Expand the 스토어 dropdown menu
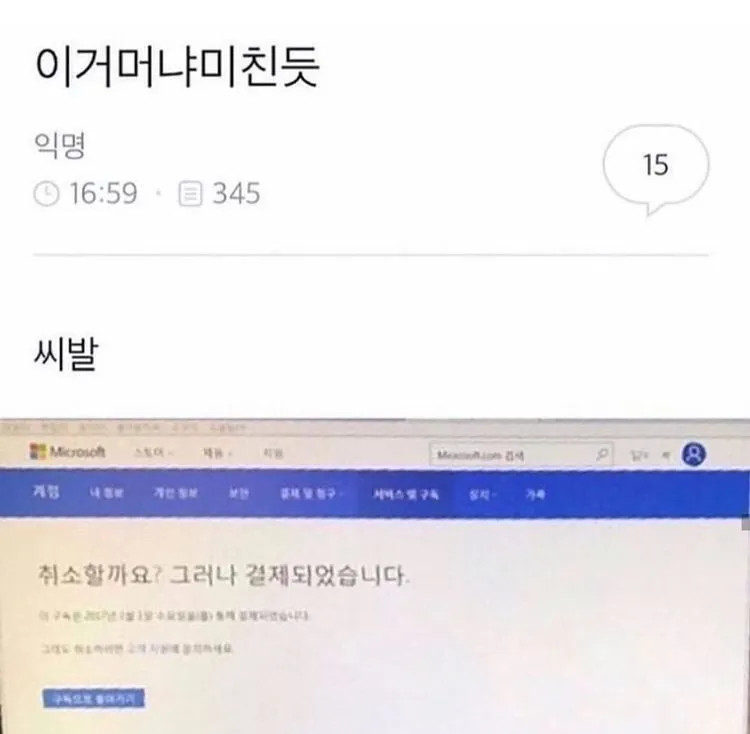Viewport: 750px width, 734px height. (x=154, y=452)
